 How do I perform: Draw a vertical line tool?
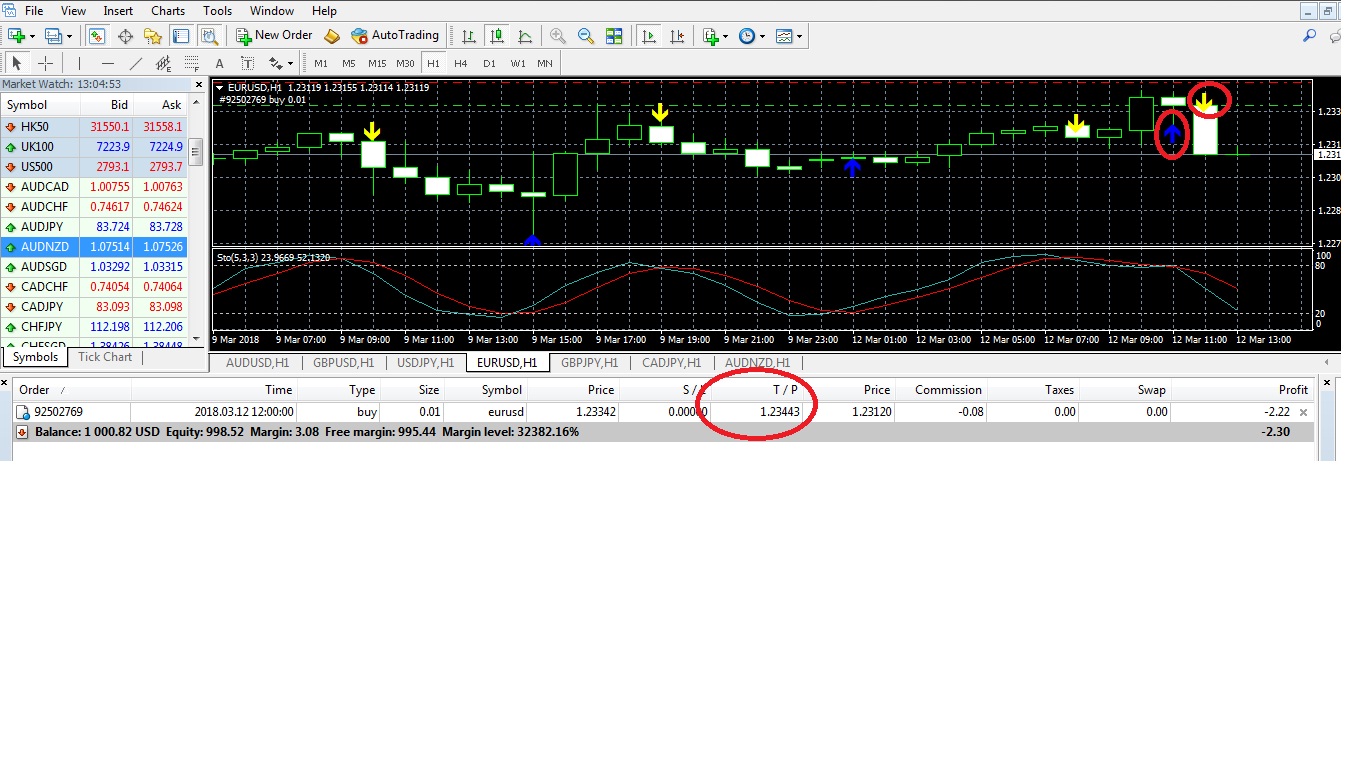tap(79, 63)
